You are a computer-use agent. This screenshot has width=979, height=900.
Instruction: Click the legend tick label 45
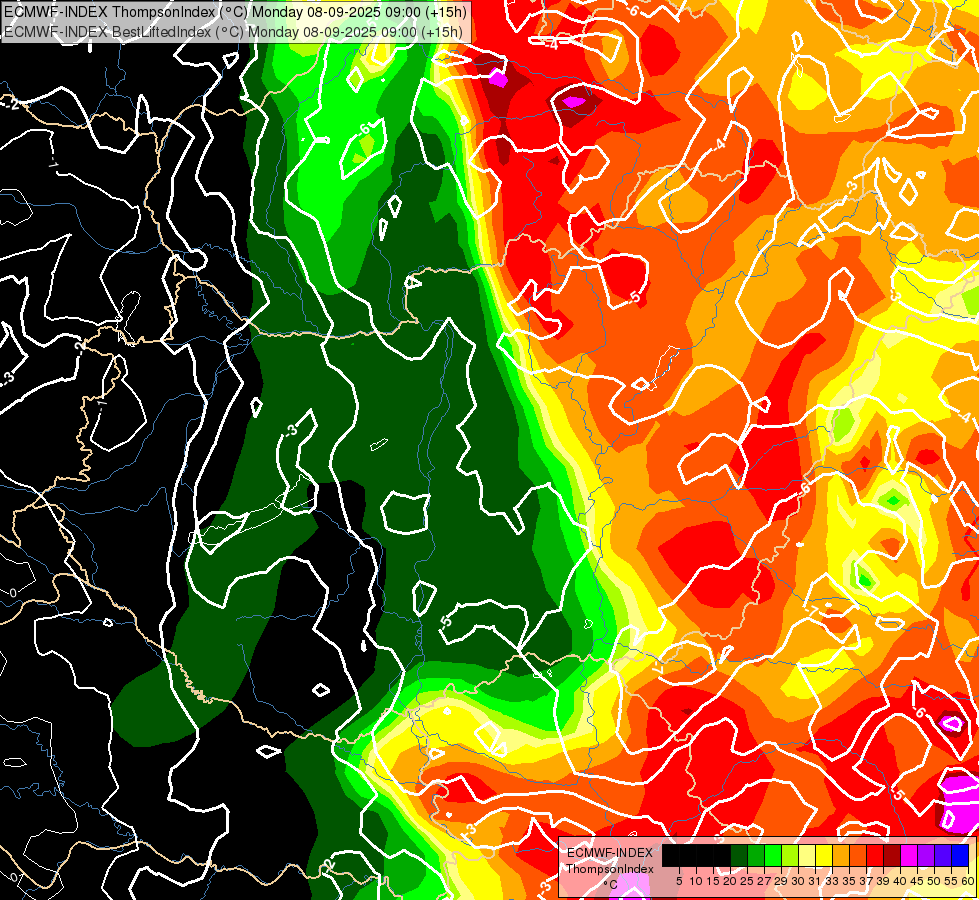coord(917,881)
